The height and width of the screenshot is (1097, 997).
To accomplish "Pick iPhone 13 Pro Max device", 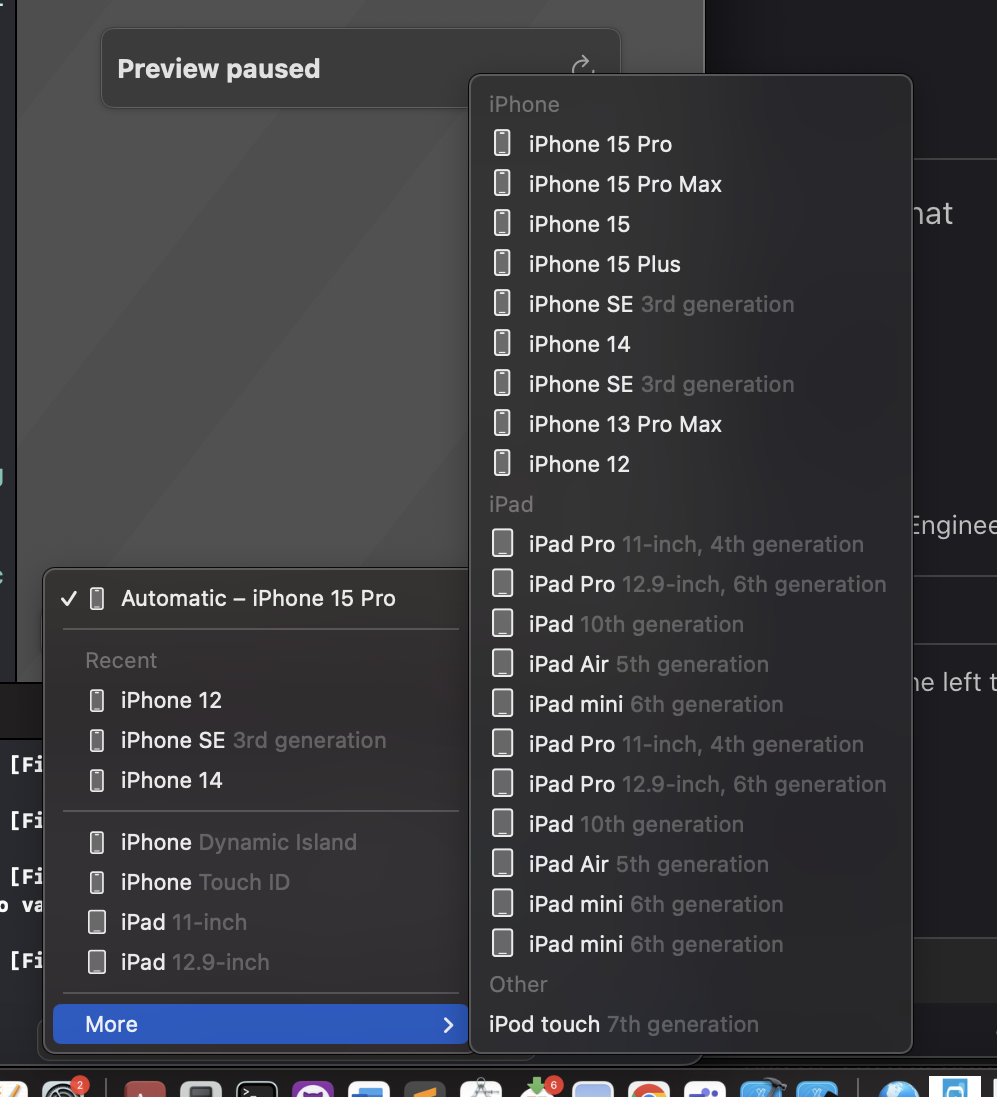I will click(691, 424).
